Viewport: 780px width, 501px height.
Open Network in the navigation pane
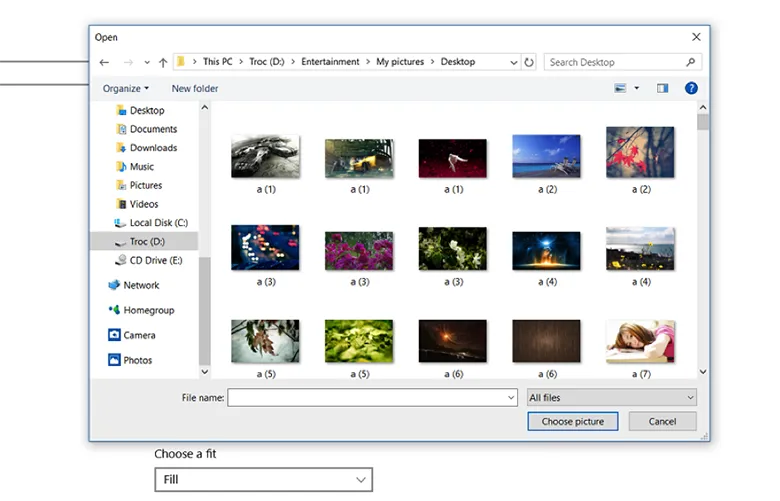click(x=141, y=285)
